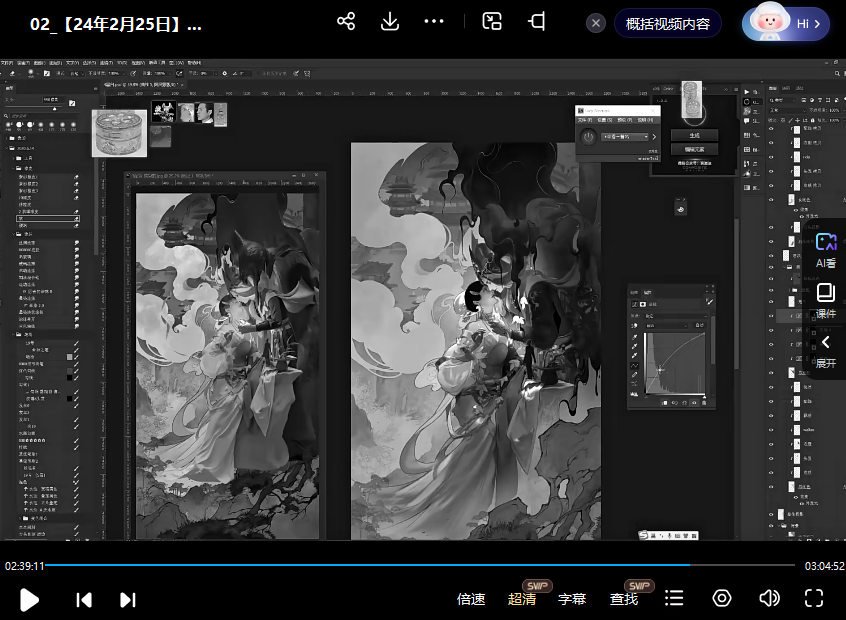The width and height of the screenshot is (846, 620).
Task: Click the share icon in top bar
Action: tap(346, 22)
